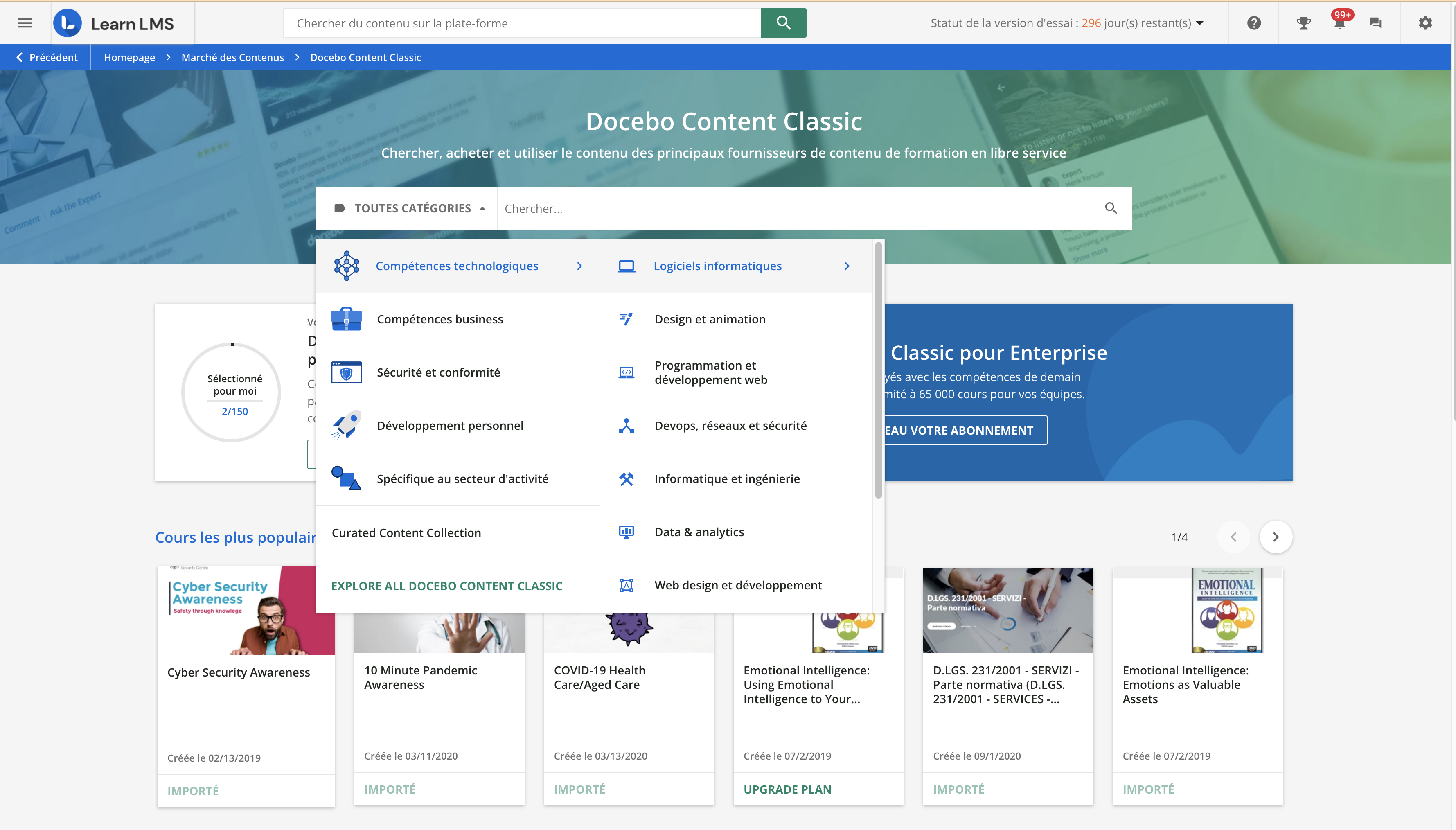Screen dimensions: 1456x830
Task: Click the 1/4 page indicator
Action: pos(1179,537)
